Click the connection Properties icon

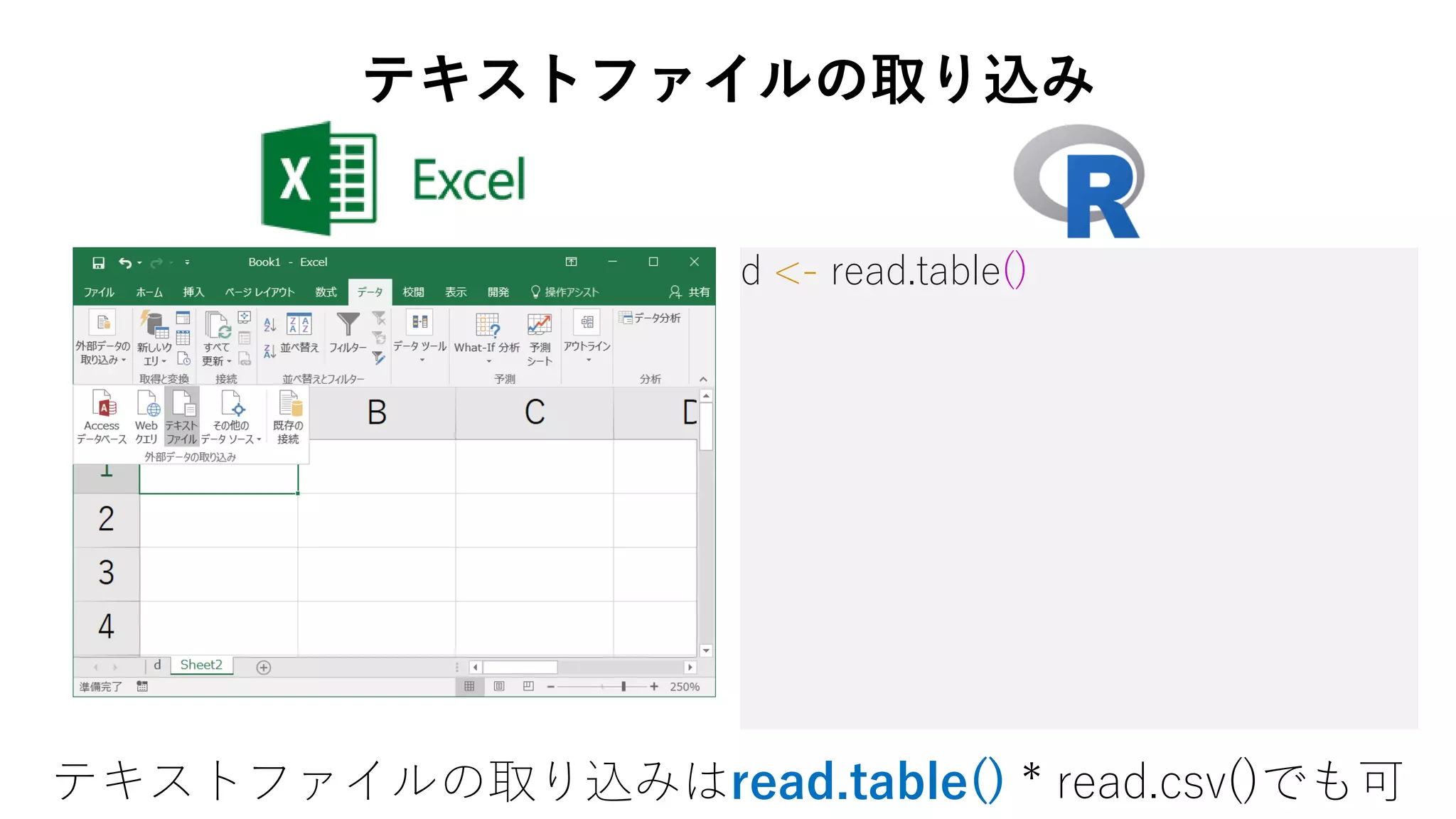(x=245, y=338)
